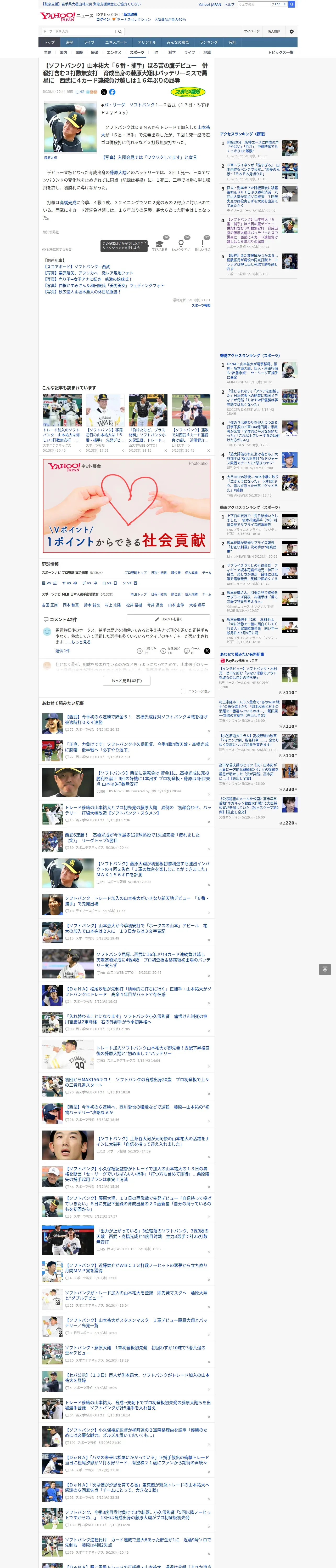Open the 巨 vs. 広 game result link

coord(50,583)
